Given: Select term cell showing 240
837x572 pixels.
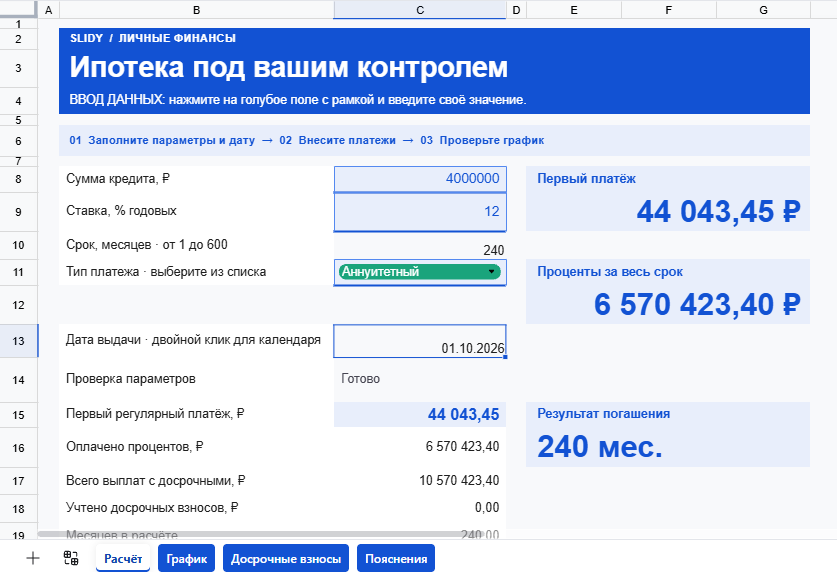Looking at the screenshot, I should [x=420, y=245].
